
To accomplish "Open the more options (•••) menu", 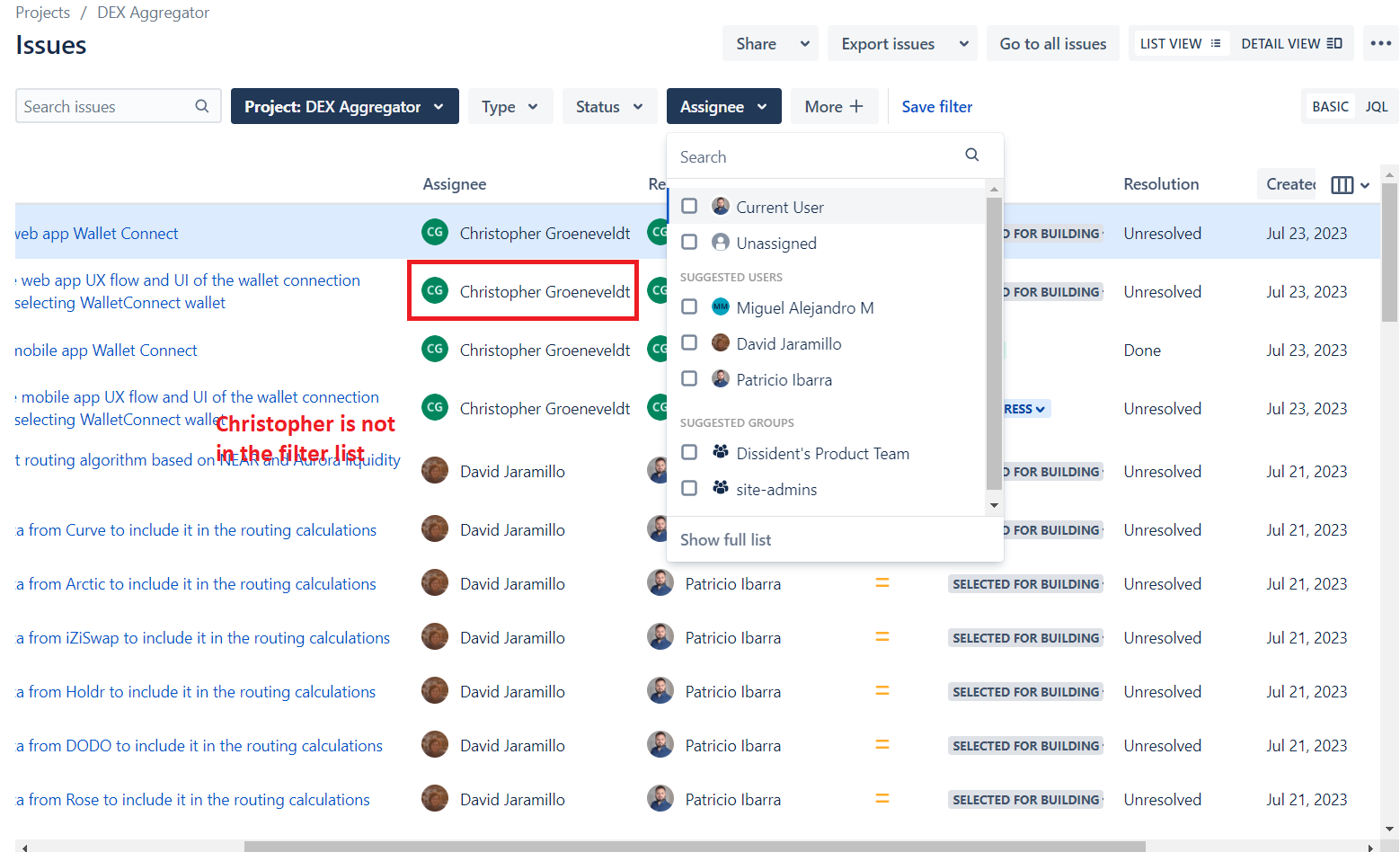I will pos(1381,42).
